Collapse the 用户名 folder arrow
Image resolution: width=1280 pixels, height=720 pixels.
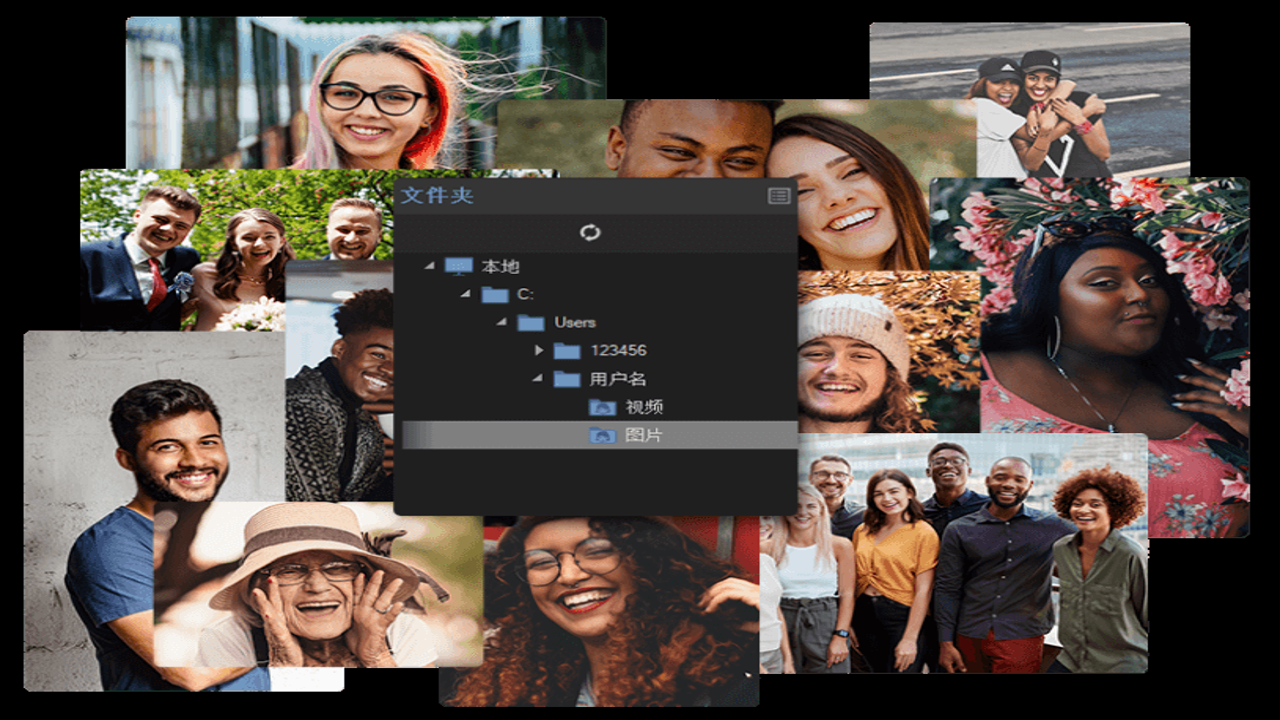[x=537, y=378]
